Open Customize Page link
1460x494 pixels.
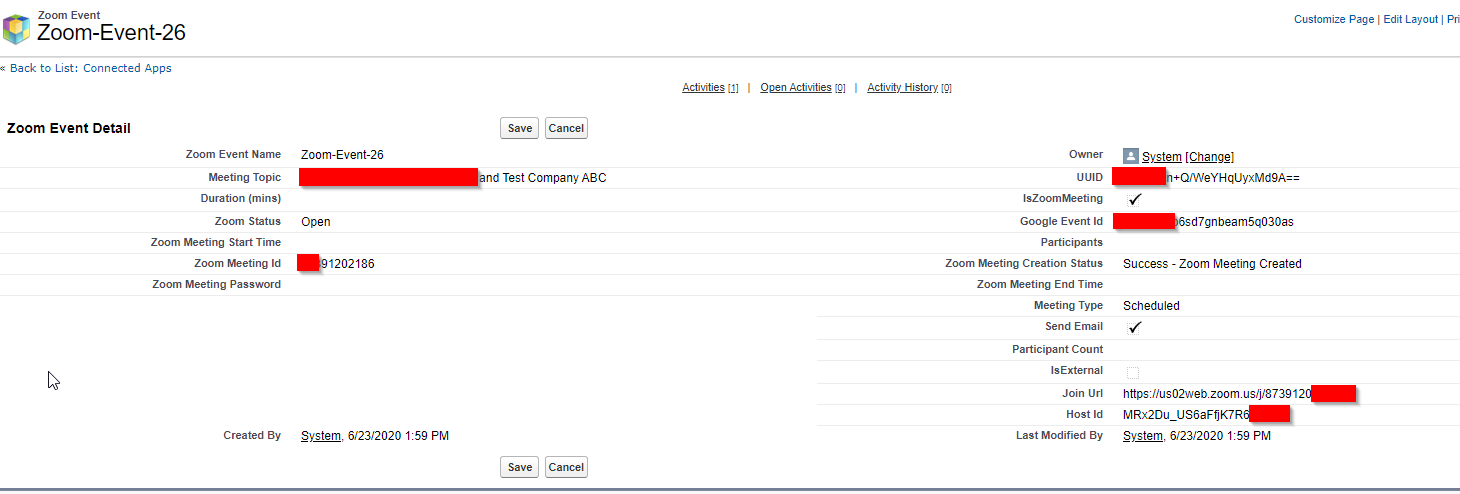tap(1334, 19)
